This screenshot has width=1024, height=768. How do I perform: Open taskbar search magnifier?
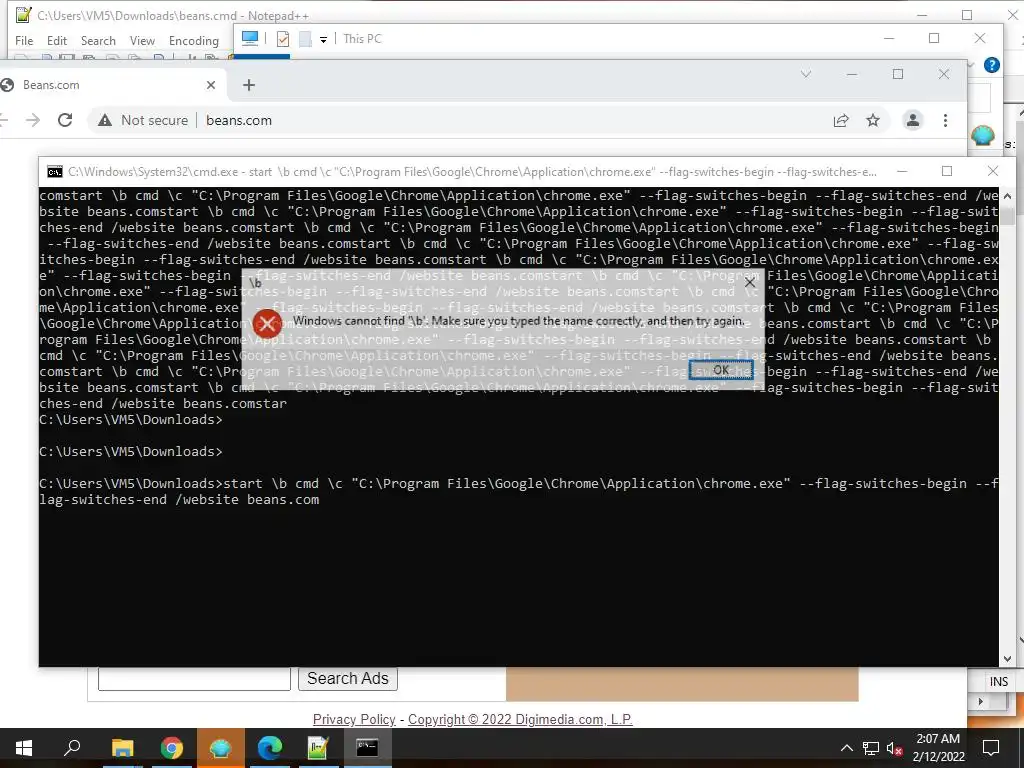point(72,748)
